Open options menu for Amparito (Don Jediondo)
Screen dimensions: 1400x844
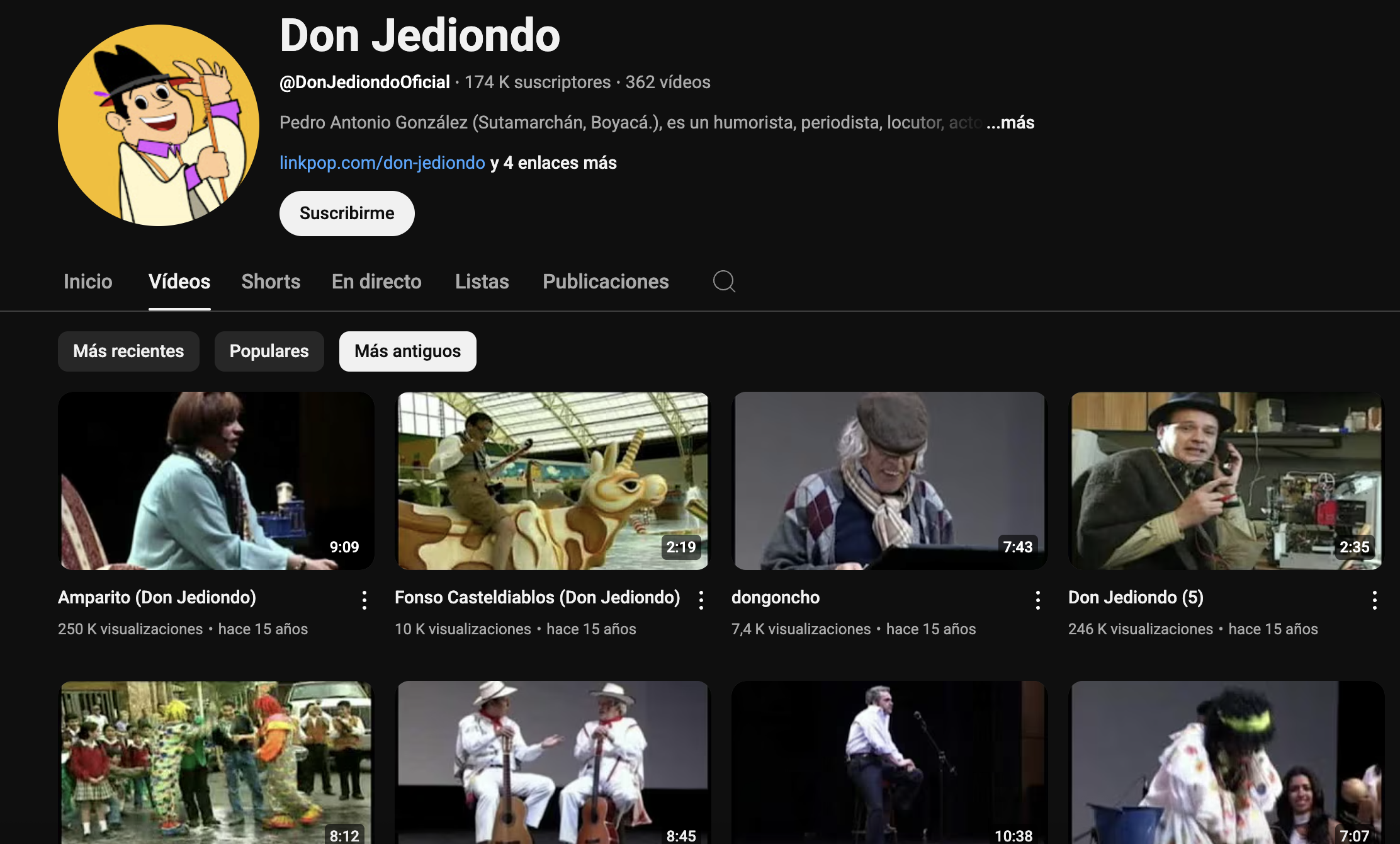tap(364, 600)
